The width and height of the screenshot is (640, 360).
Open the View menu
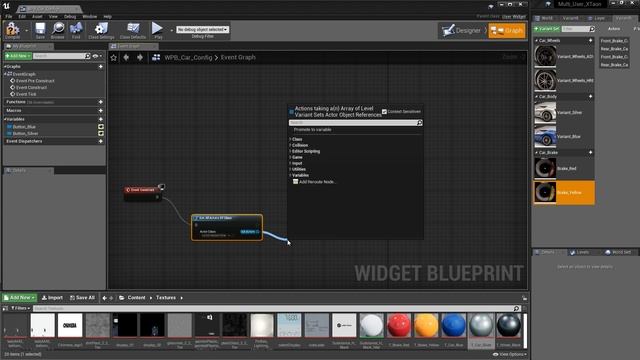(x=53, y=17)
